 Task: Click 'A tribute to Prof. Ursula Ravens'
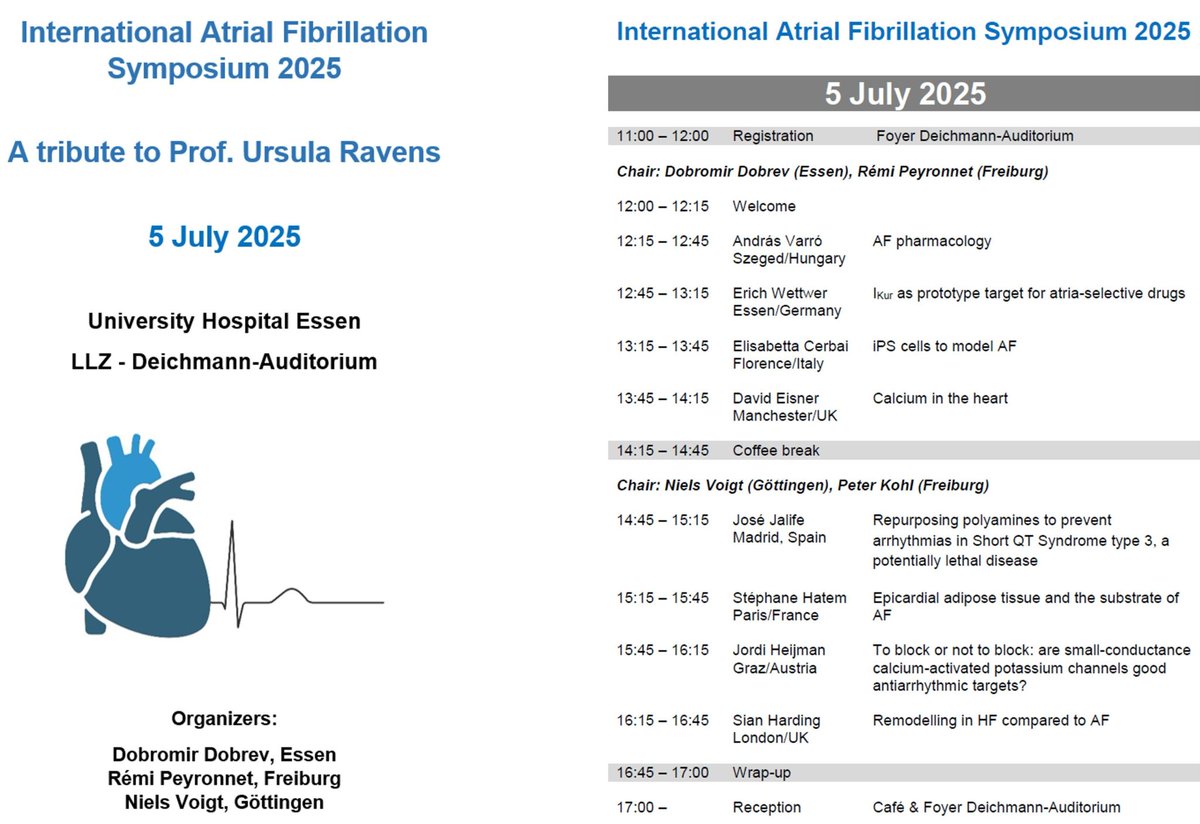coord(224,152)
